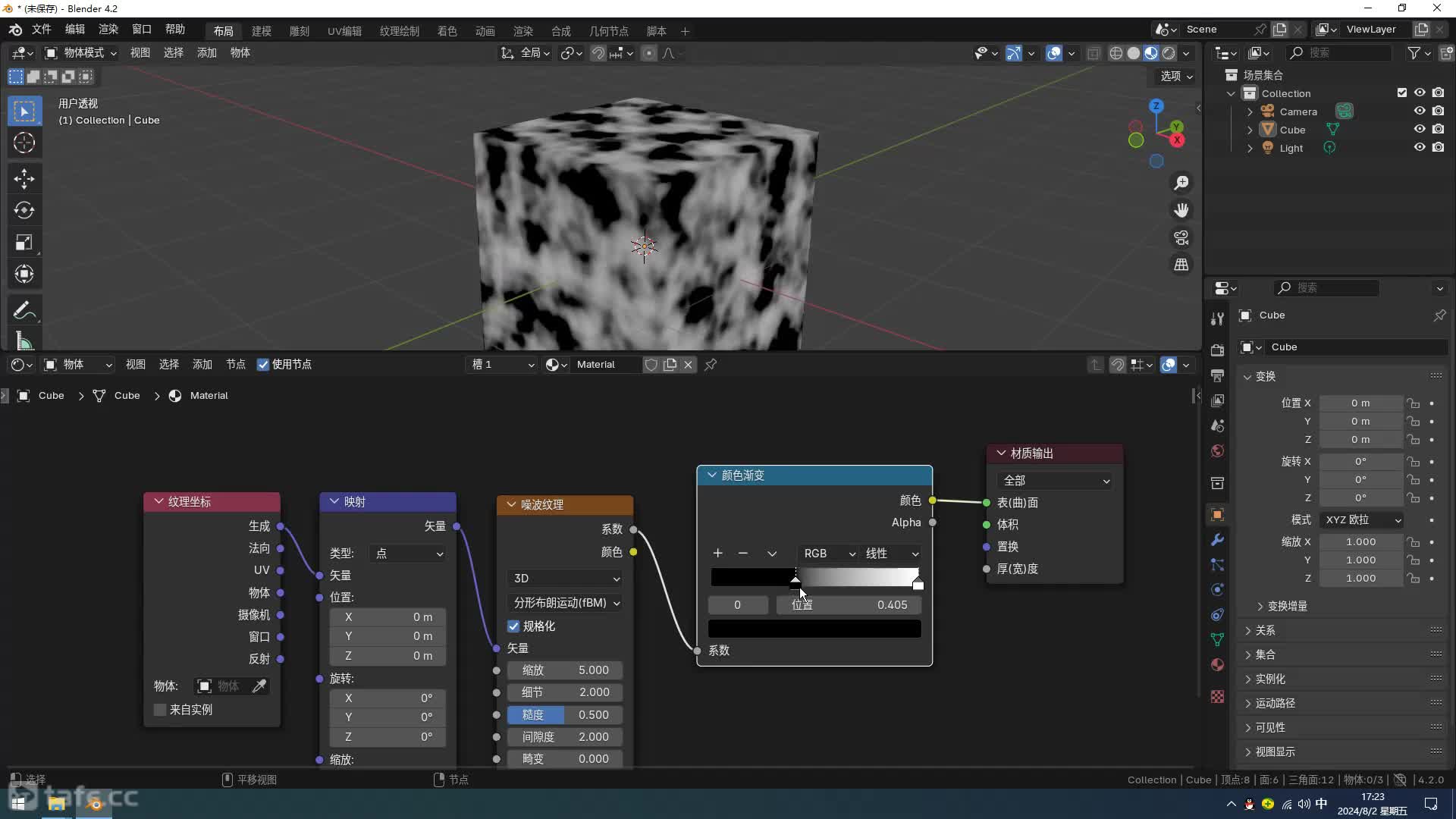Viewport: 1456px width, 819px height.
Task: Click the Options button in viewport
Action: click(1176, 76)
